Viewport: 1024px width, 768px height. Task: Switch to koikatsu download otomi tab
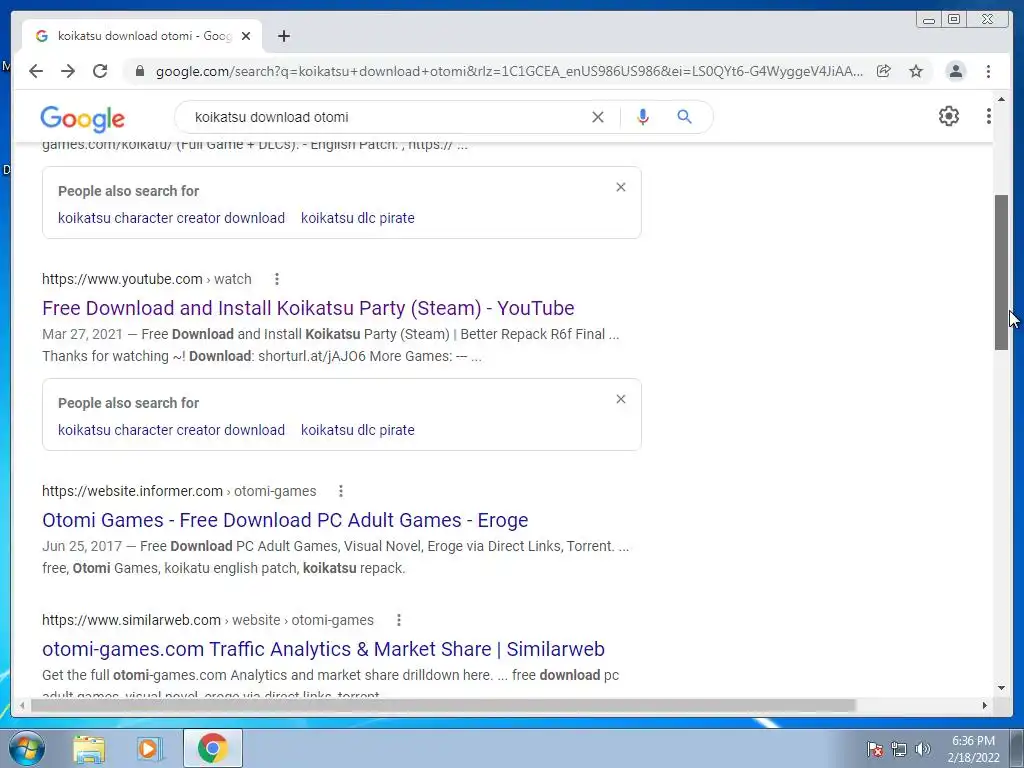142,36
